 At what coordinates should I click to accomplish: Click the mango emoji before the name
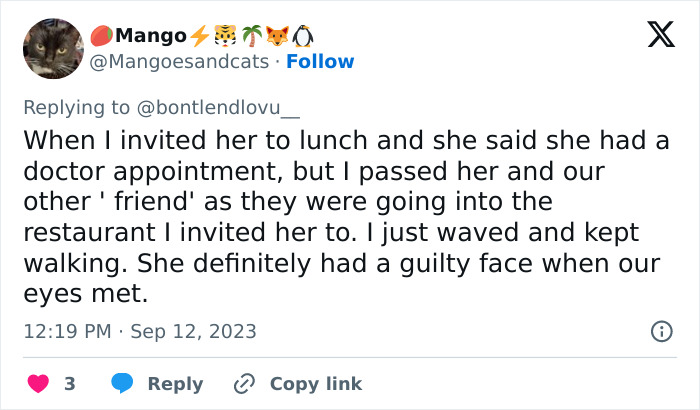[x=103, y=36]
